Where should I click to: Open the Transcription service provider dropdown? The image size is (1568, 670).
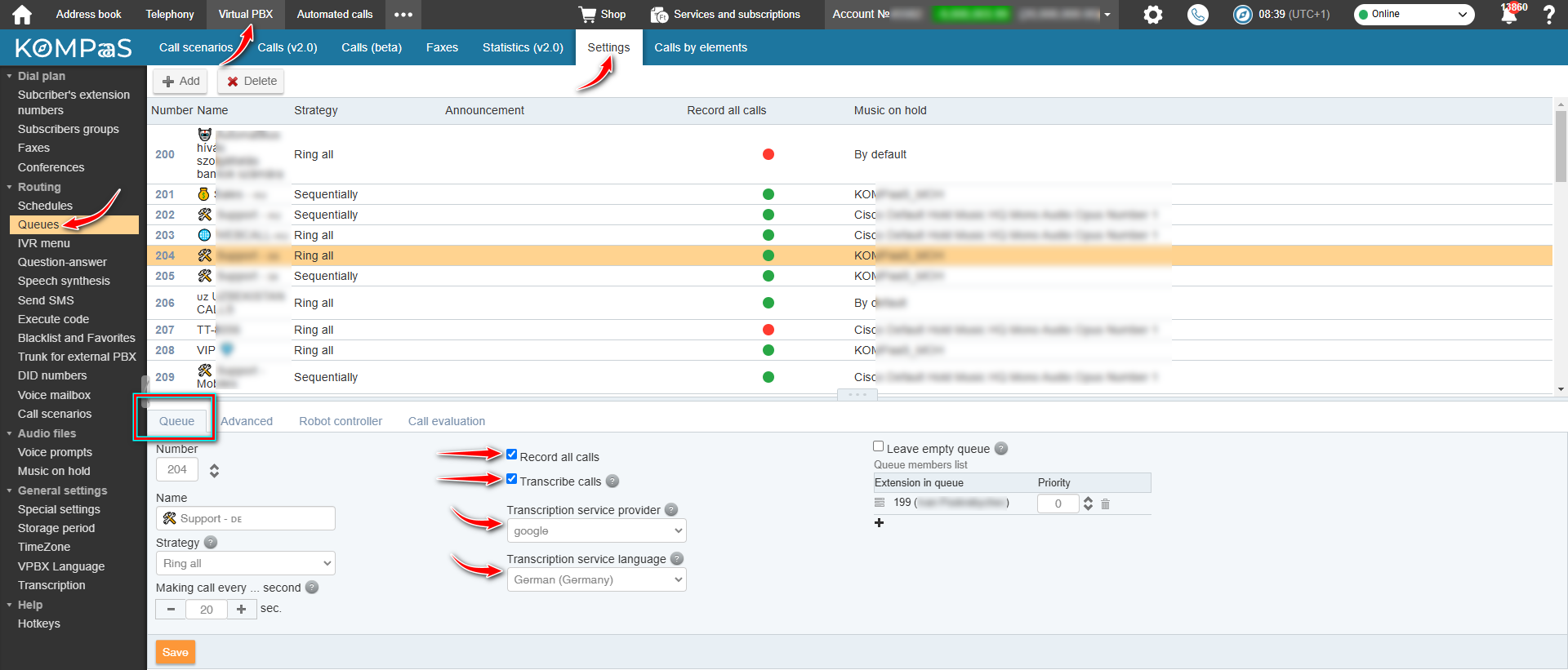(597, 530)
